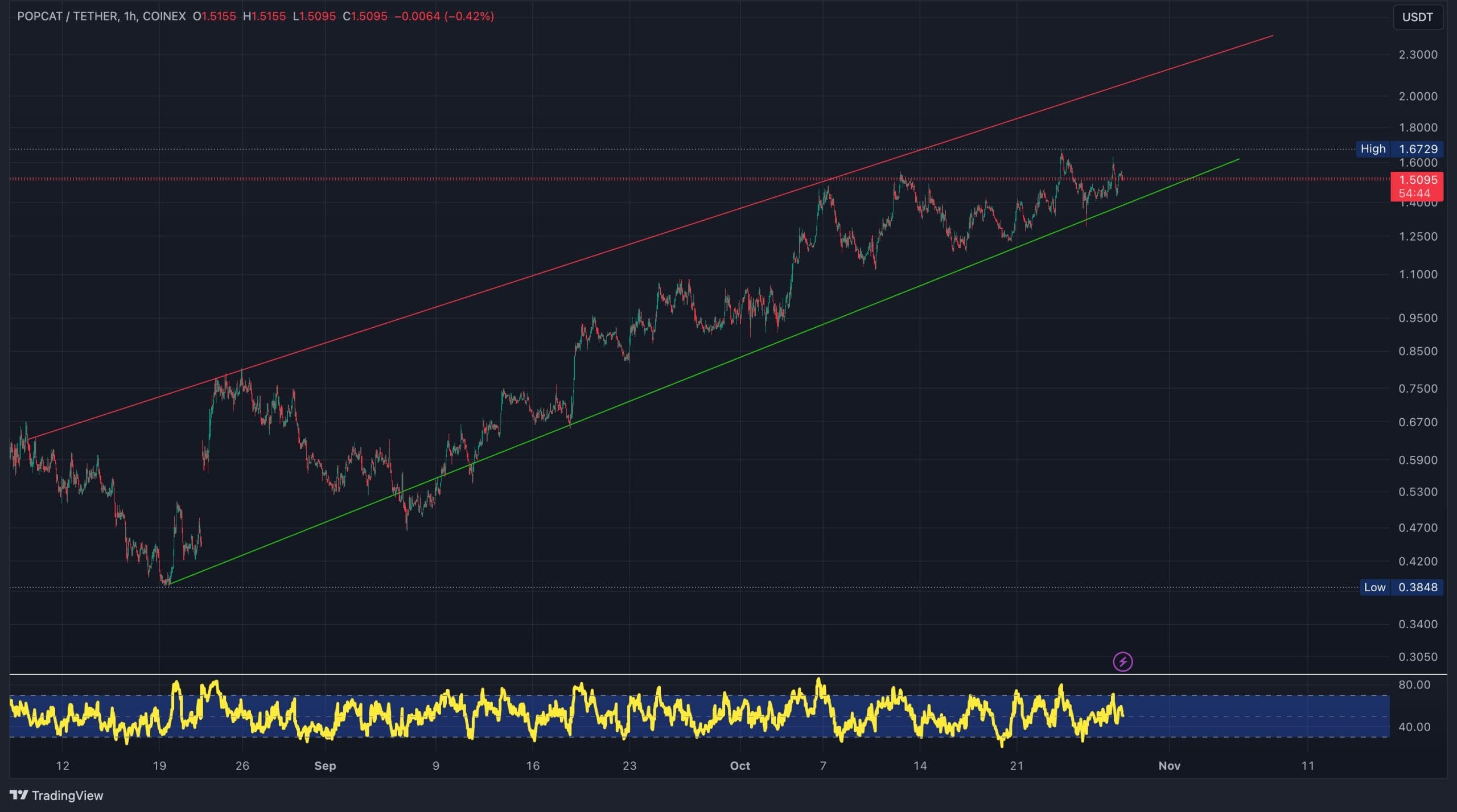Click date 16 on time axis
The image size is (1457, 812).
coord(533,766)
